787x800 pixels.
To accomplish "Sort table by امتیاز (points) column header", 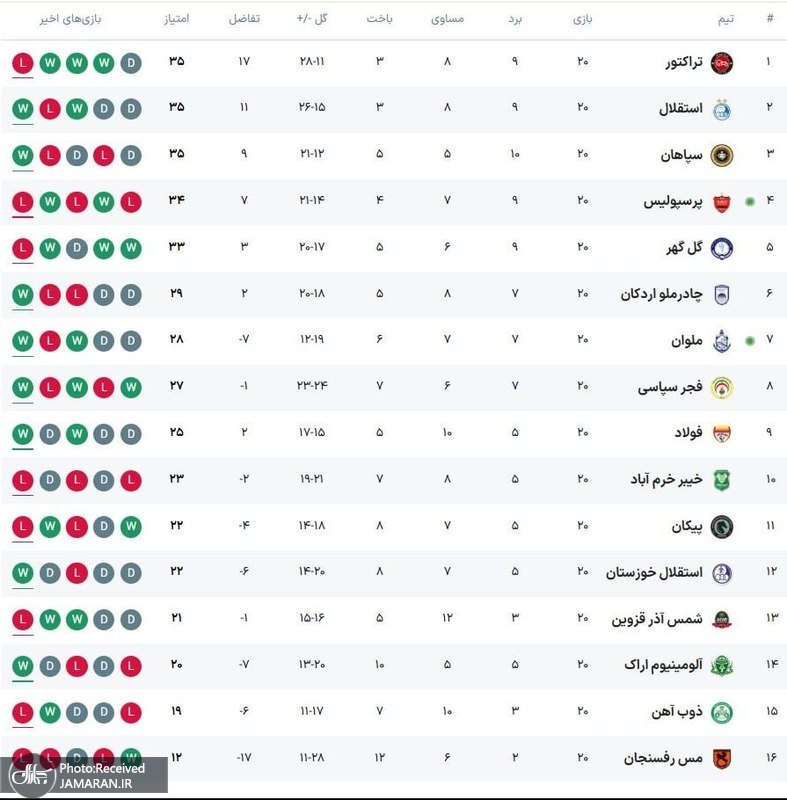I will click(175, 19).
